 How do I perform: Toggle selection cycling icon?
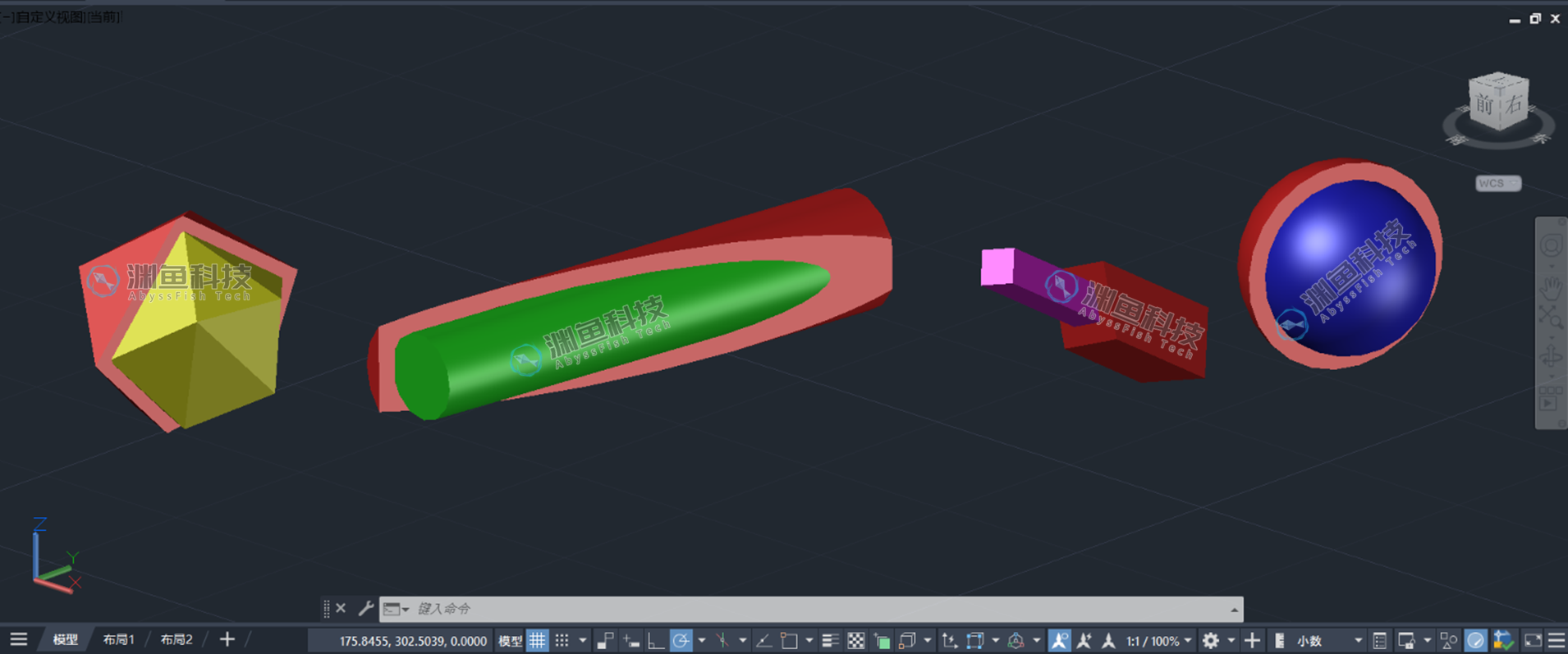[x=883, y=640]
